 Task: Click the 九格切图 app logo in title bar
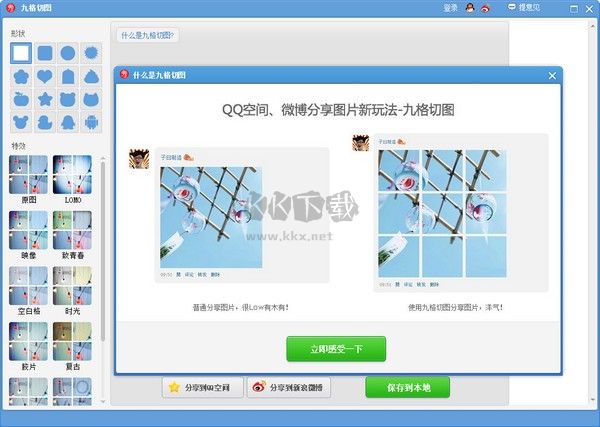click(10, 8)
